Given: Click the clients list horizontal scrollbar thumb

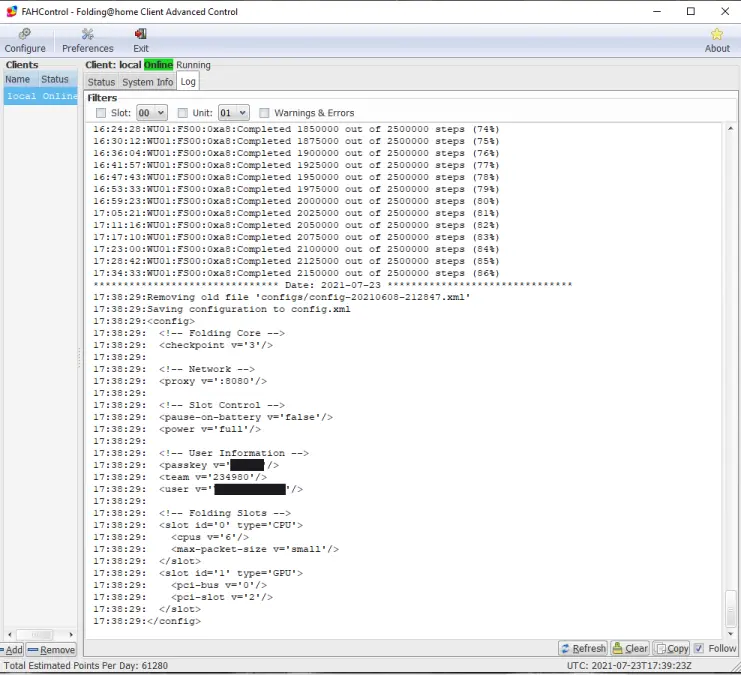Looking at the screenshot, I should click(35, 634).
